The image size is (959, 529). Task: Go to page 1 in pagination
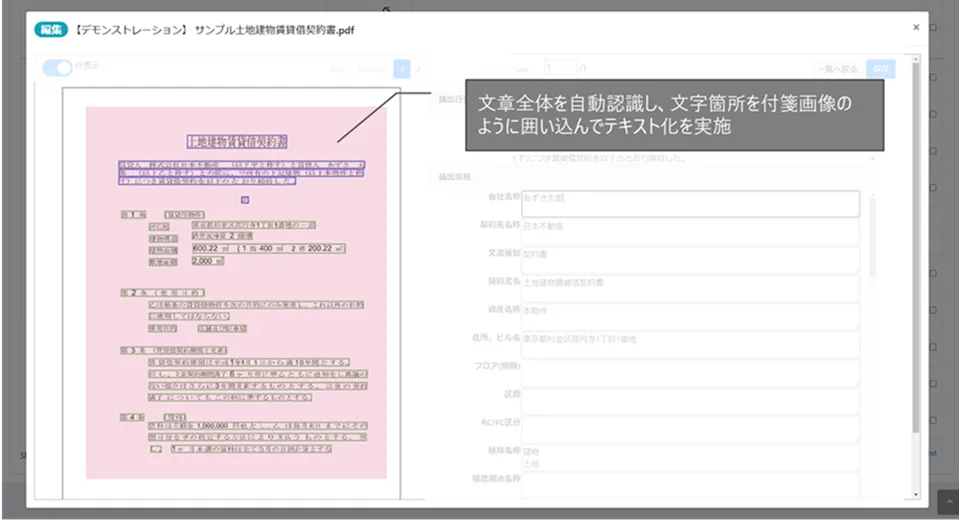(401, 69)
